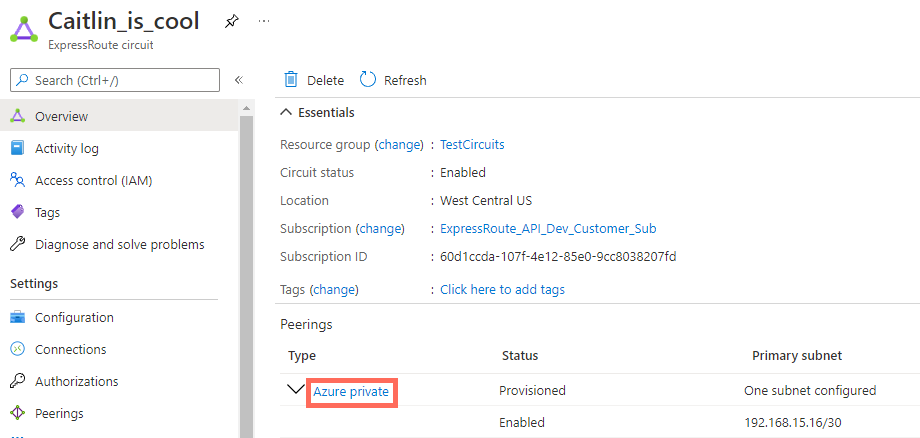
Task: Click the Enabled cell in peering sub-row
Action: coord(522,422)
